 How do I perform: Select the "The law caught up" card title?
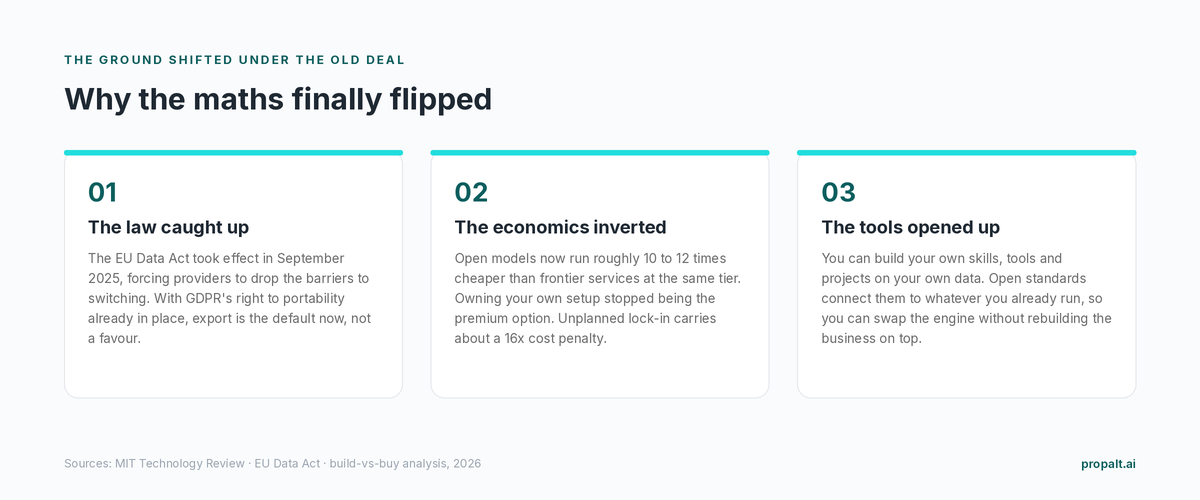coord(168,227)
